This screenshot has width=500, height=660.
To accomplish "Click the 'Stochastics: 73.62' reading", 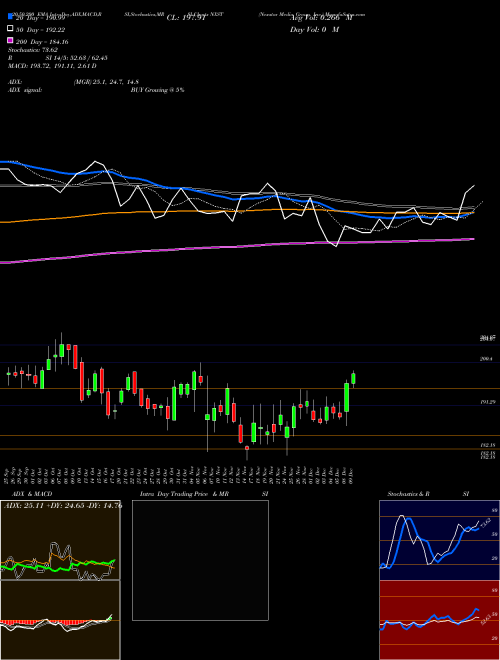I will pos(33,50).
